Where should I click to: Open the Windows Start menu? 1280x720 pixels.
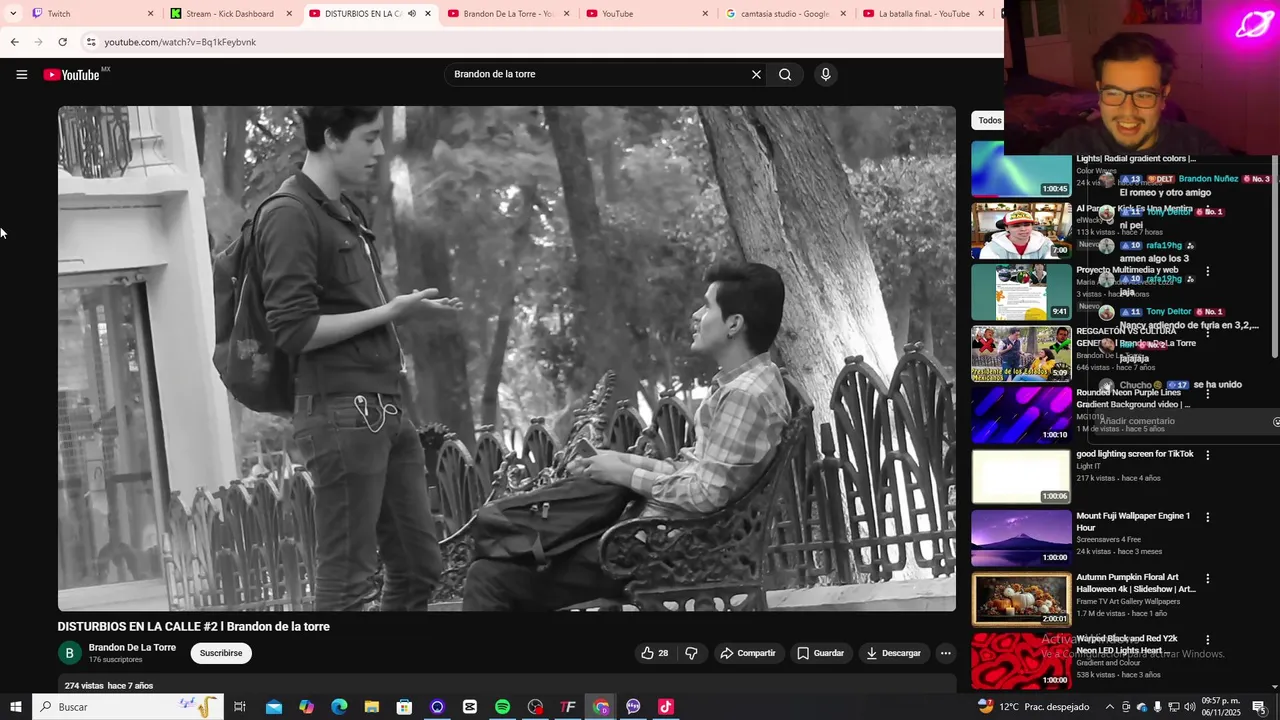pyautogui.click(x=15, y=707)
